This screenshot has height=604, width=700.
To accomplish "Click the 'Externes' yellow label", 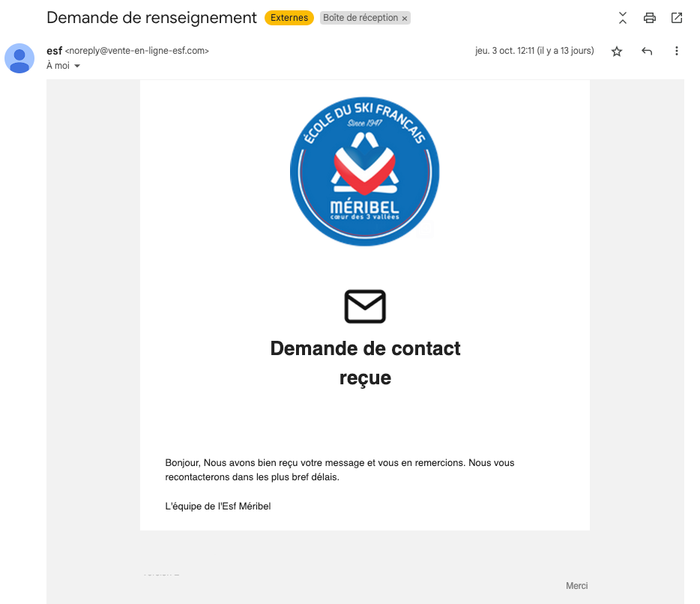I will pyautogui.click(x=289, y=18).
